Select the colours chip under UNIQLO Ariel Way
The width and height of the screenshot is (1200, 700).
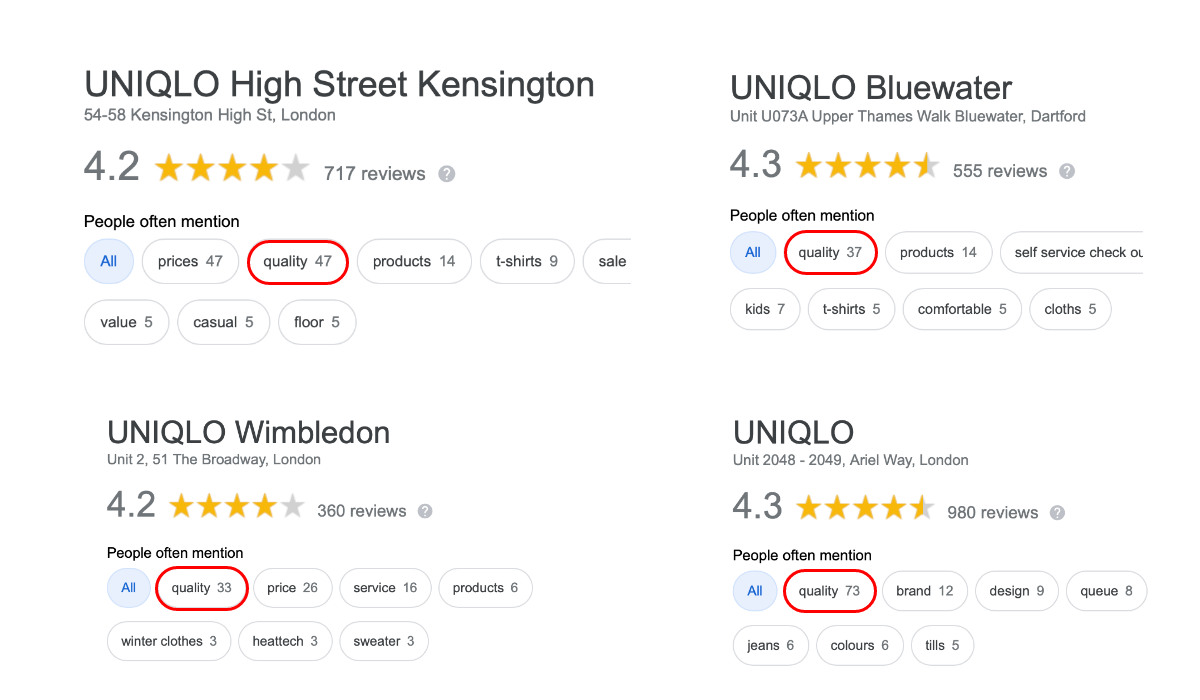point(859,645)
